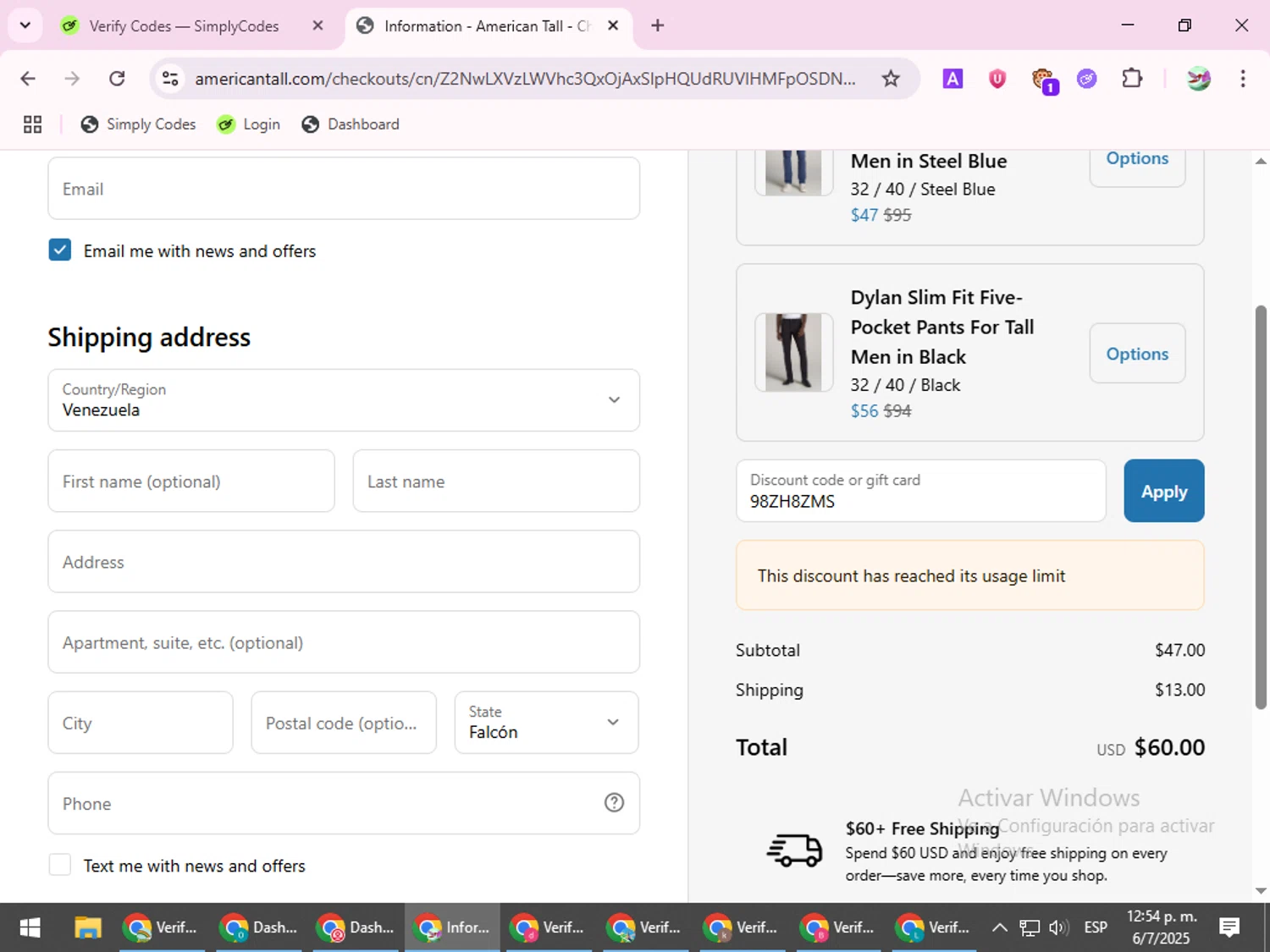Viewport: 1270px width, 952px height.
Task: Click the City field
Action: click(x=141, y=723)
